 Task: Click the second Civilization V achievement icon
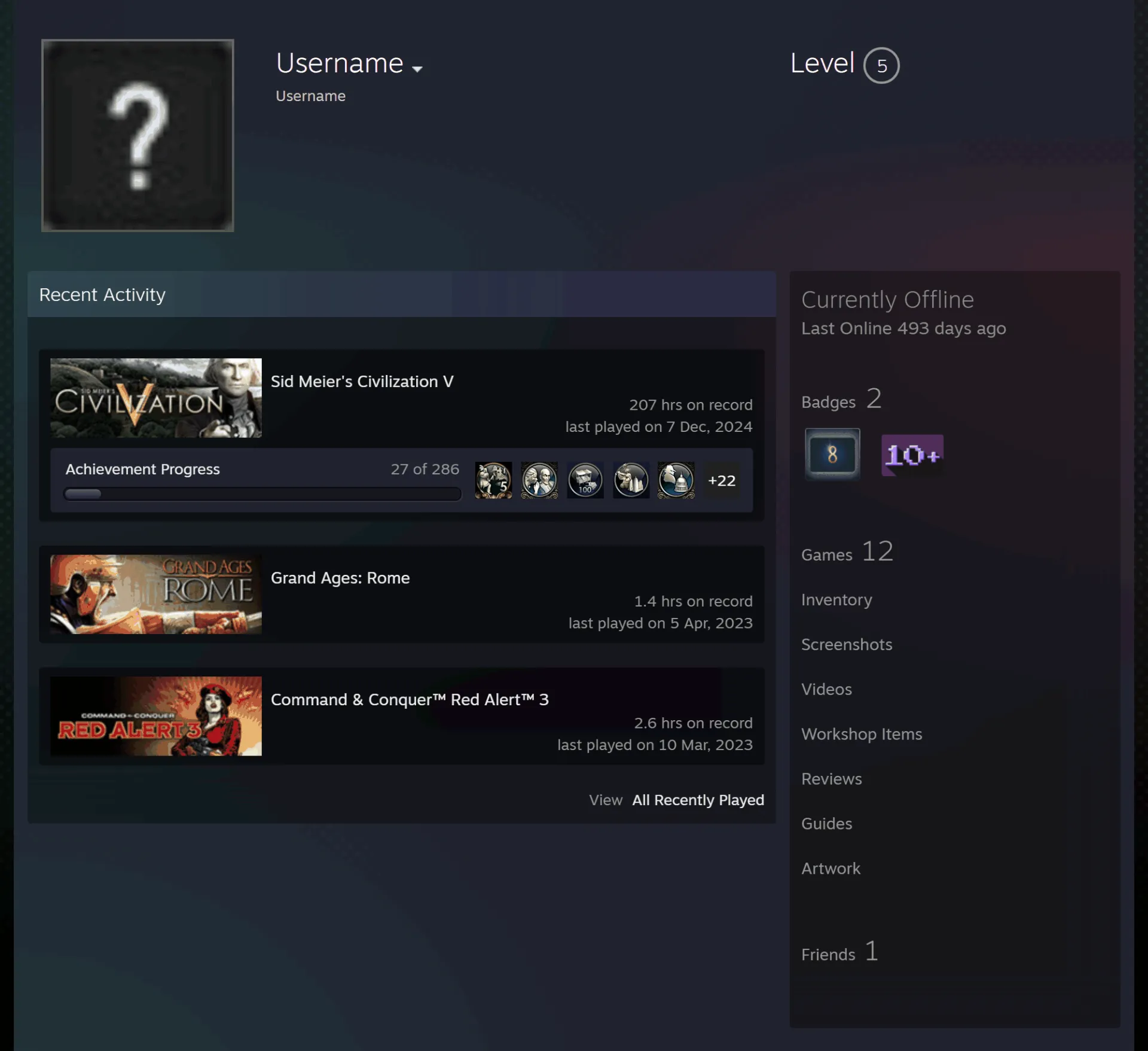coord(539,480)
